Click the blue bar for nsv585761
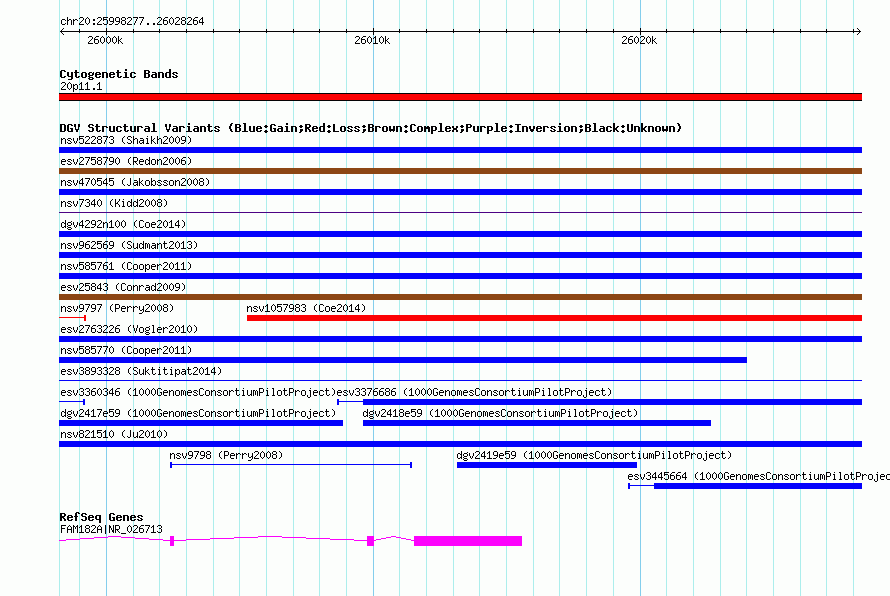The width and height of the screenshot is (890, 596). coord(460,276)
